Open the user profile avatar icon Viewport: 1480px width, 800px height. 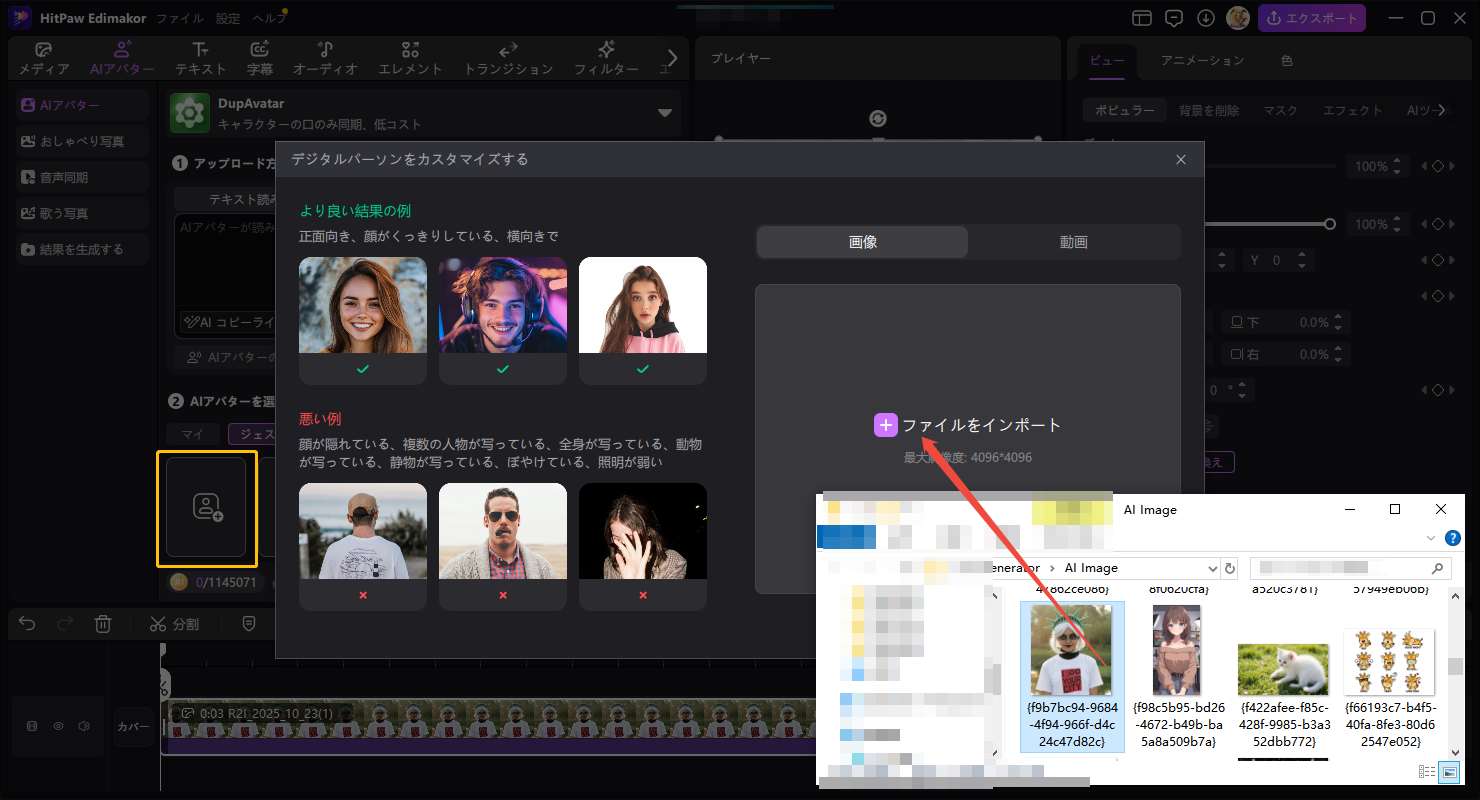tap(1237, 18)
